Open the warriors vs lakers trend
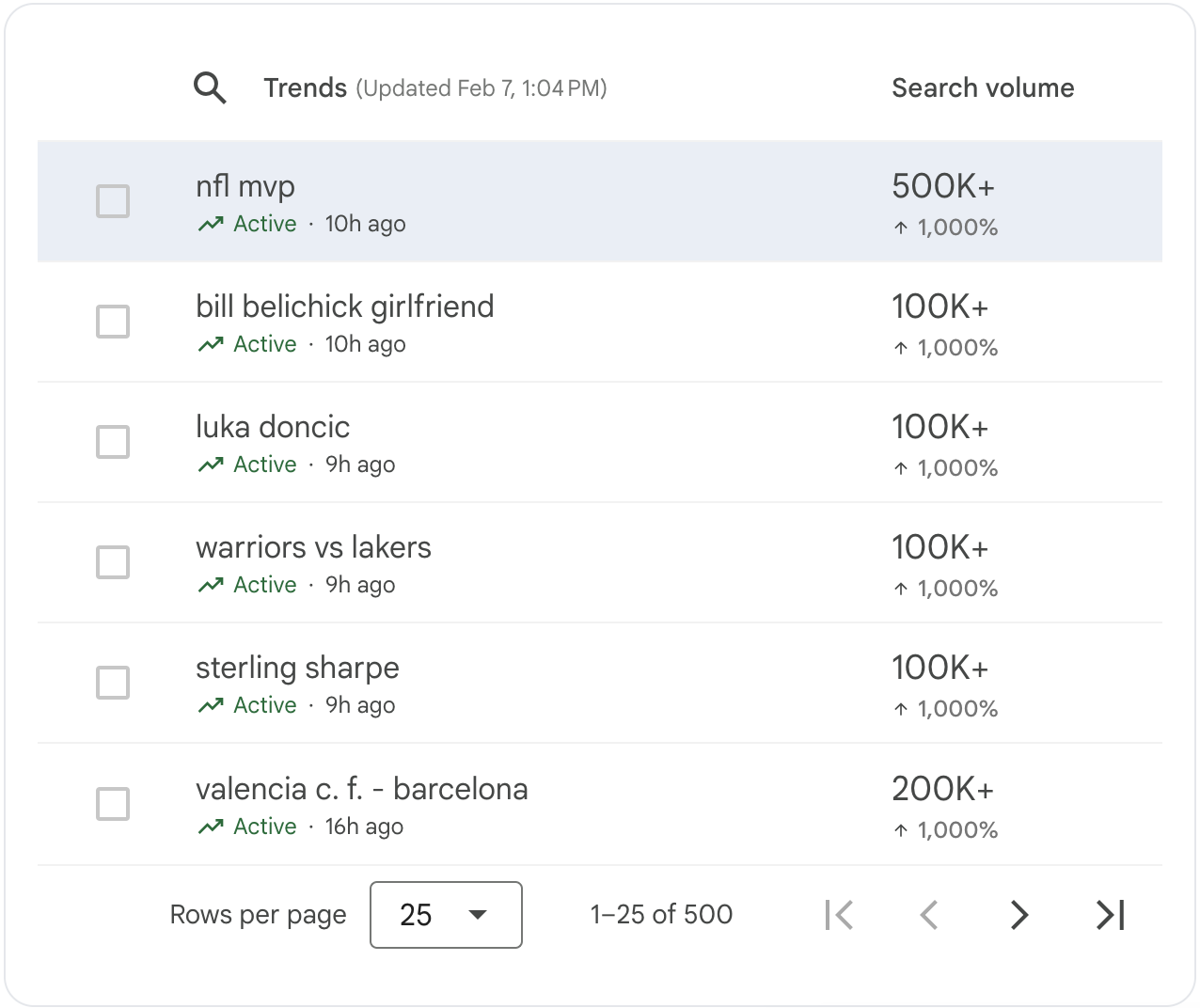 (x=313, y=547)
